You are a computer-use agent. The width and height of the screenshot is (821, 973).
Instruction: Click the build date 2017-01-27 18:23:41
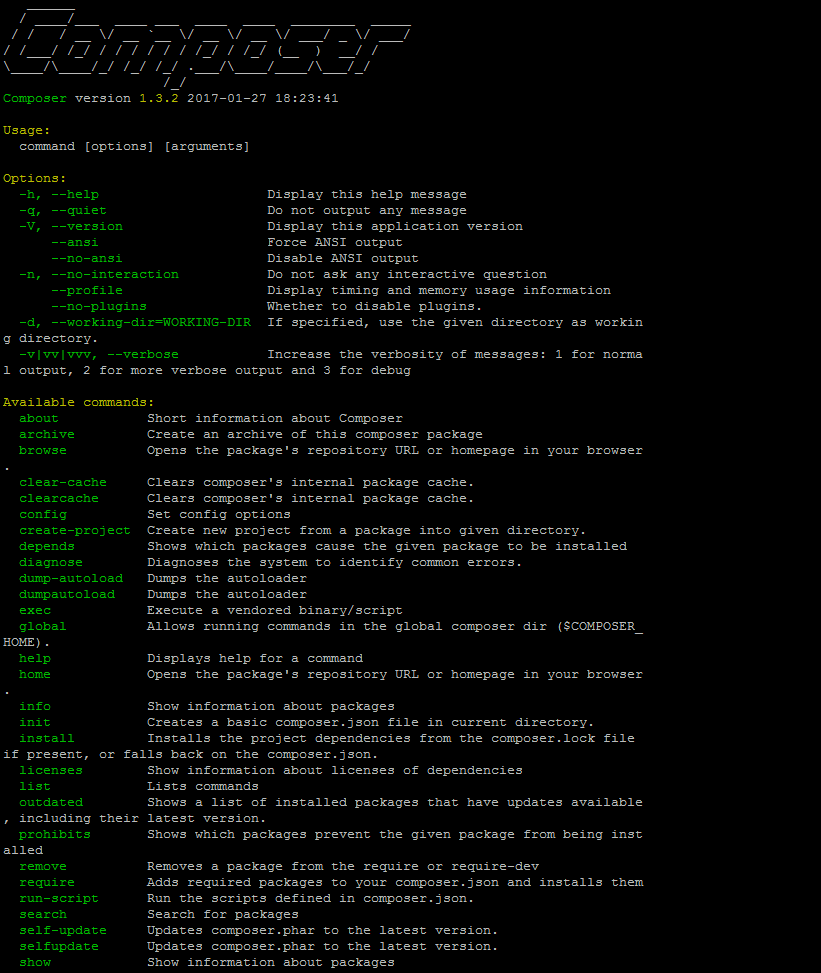coord(262,98)
